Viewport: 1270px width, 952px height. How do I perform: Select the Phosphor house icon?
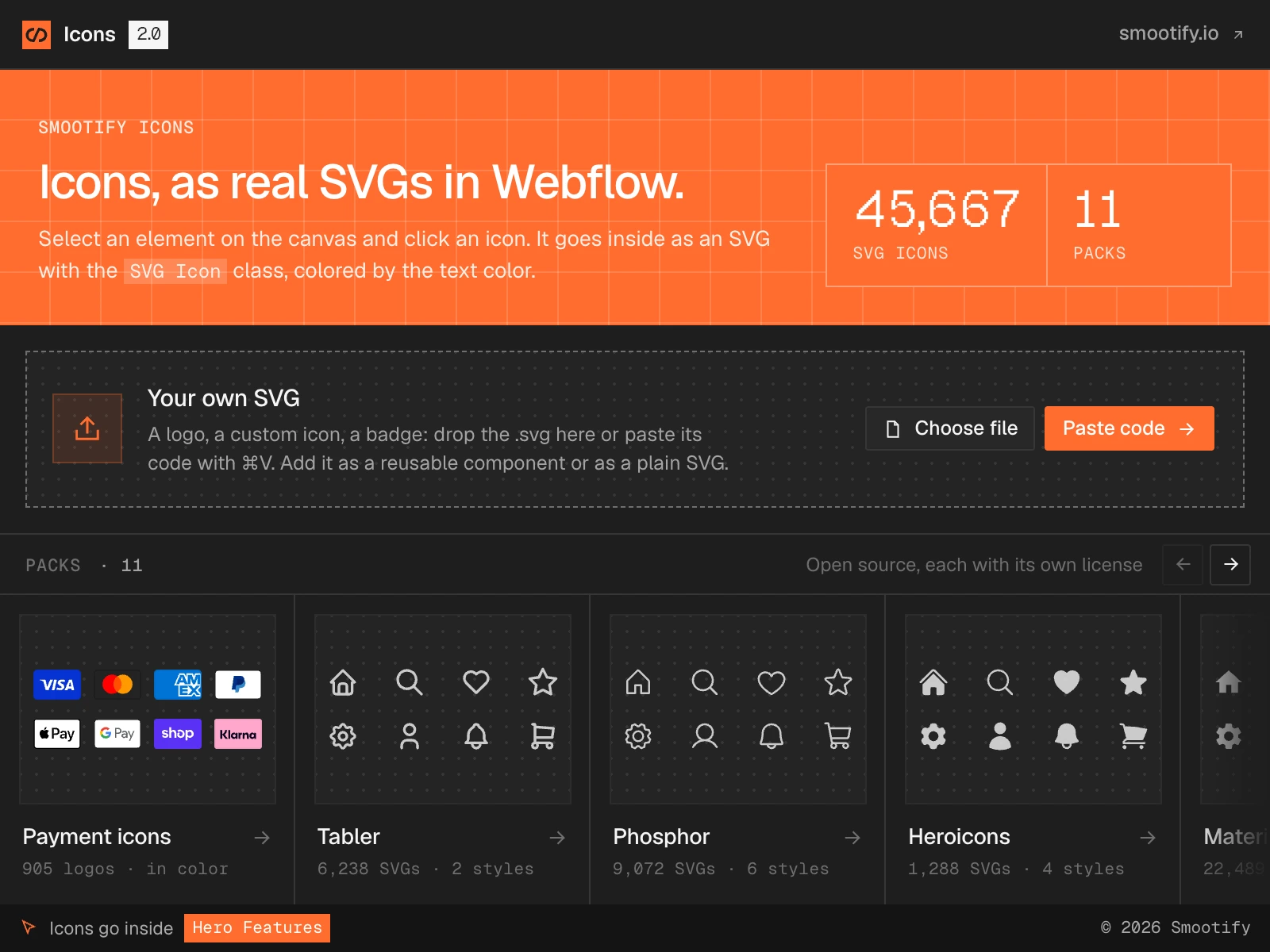point(638,682)
